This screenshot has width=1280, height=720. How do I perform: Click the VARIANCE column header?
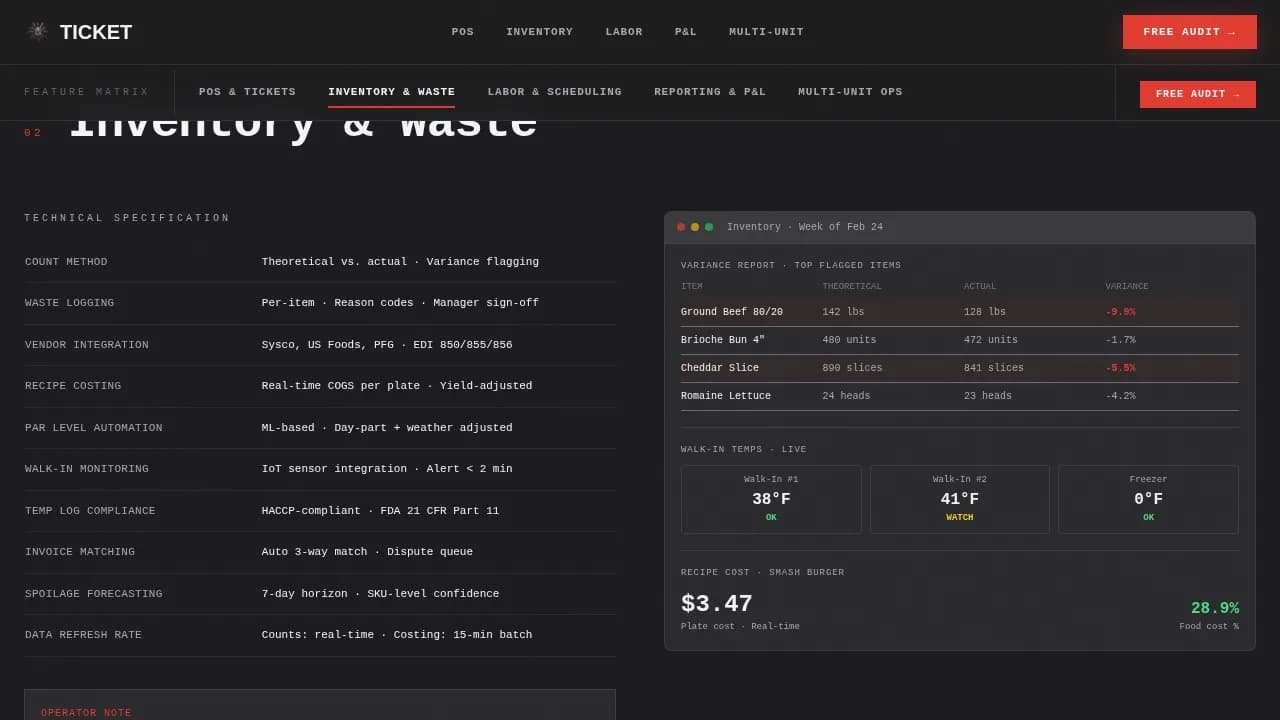coord(1127,287)
